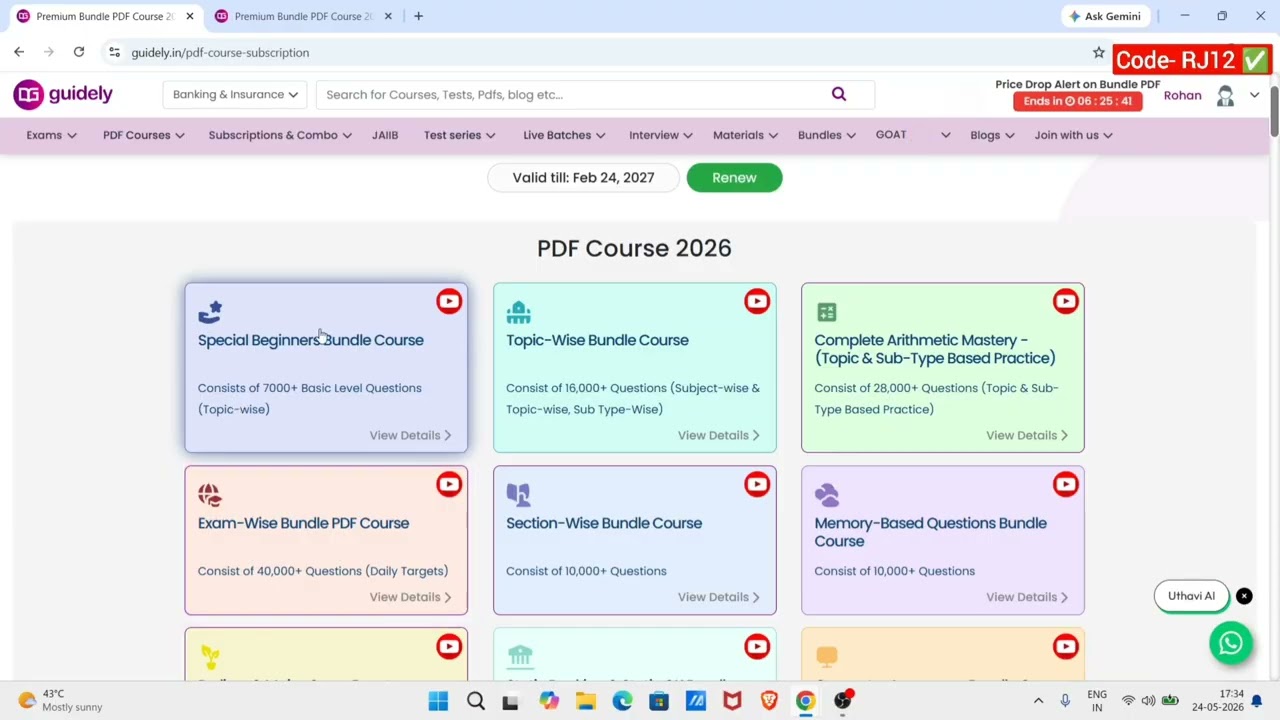The height and width of the screenshot is (720, 1280).
Task: Open Brave browser from the taskbar
Action: (769, 701)
